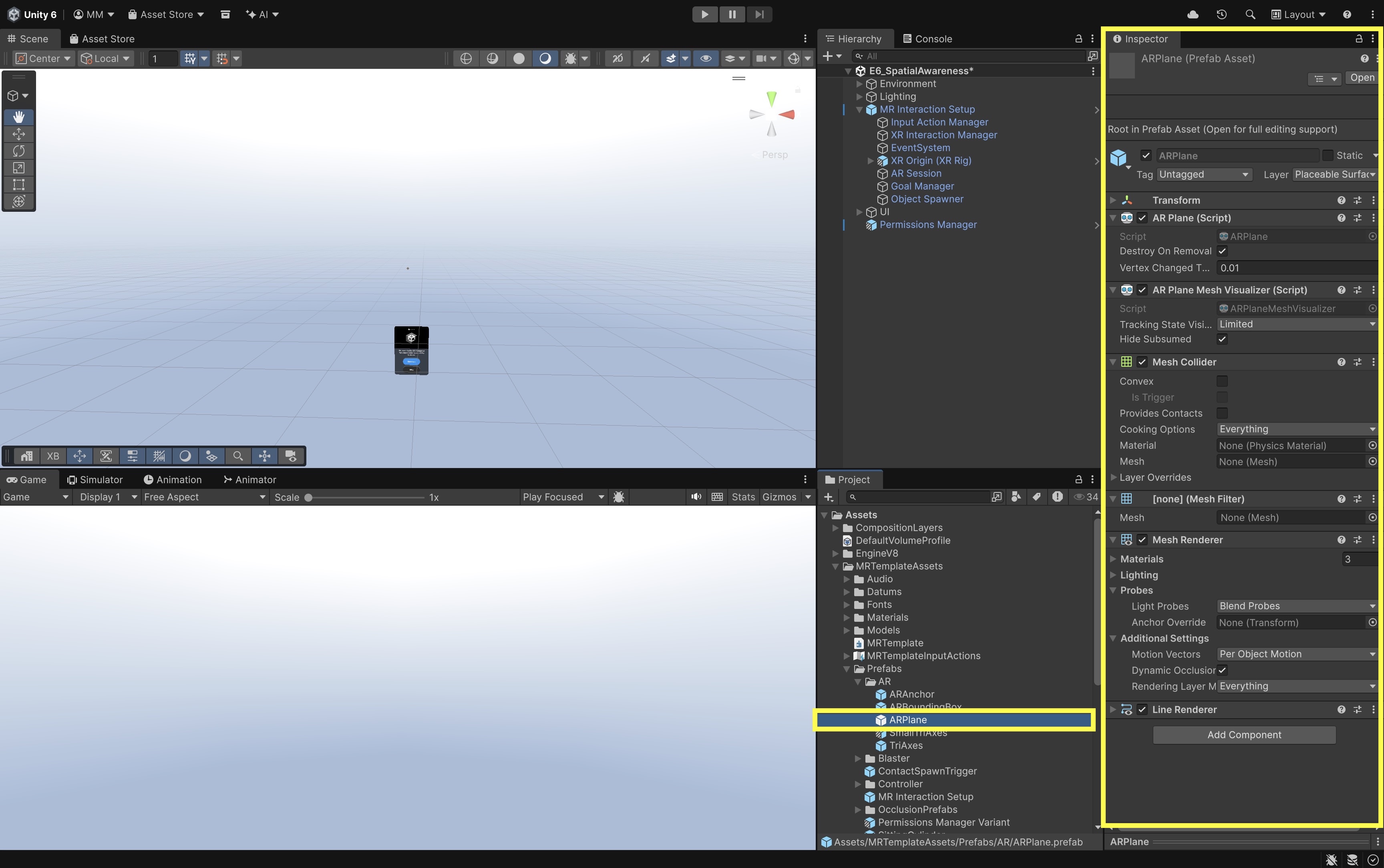Open AR Plane script help icon

pyautogui.click(x=1341, y=218)
